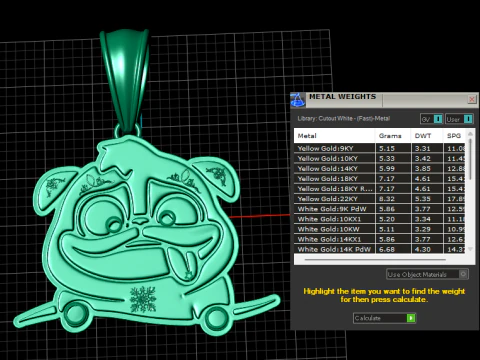Select the White Gold:10KX1 row
480x360 pixels.
(379, 219)
